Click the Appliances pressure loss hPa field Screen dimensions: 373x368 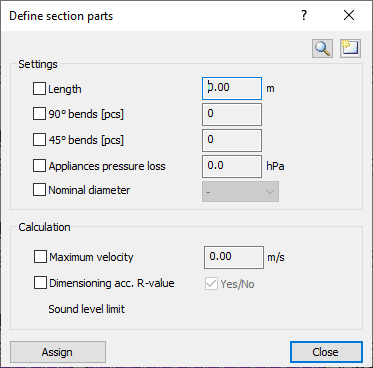(232, 166)
